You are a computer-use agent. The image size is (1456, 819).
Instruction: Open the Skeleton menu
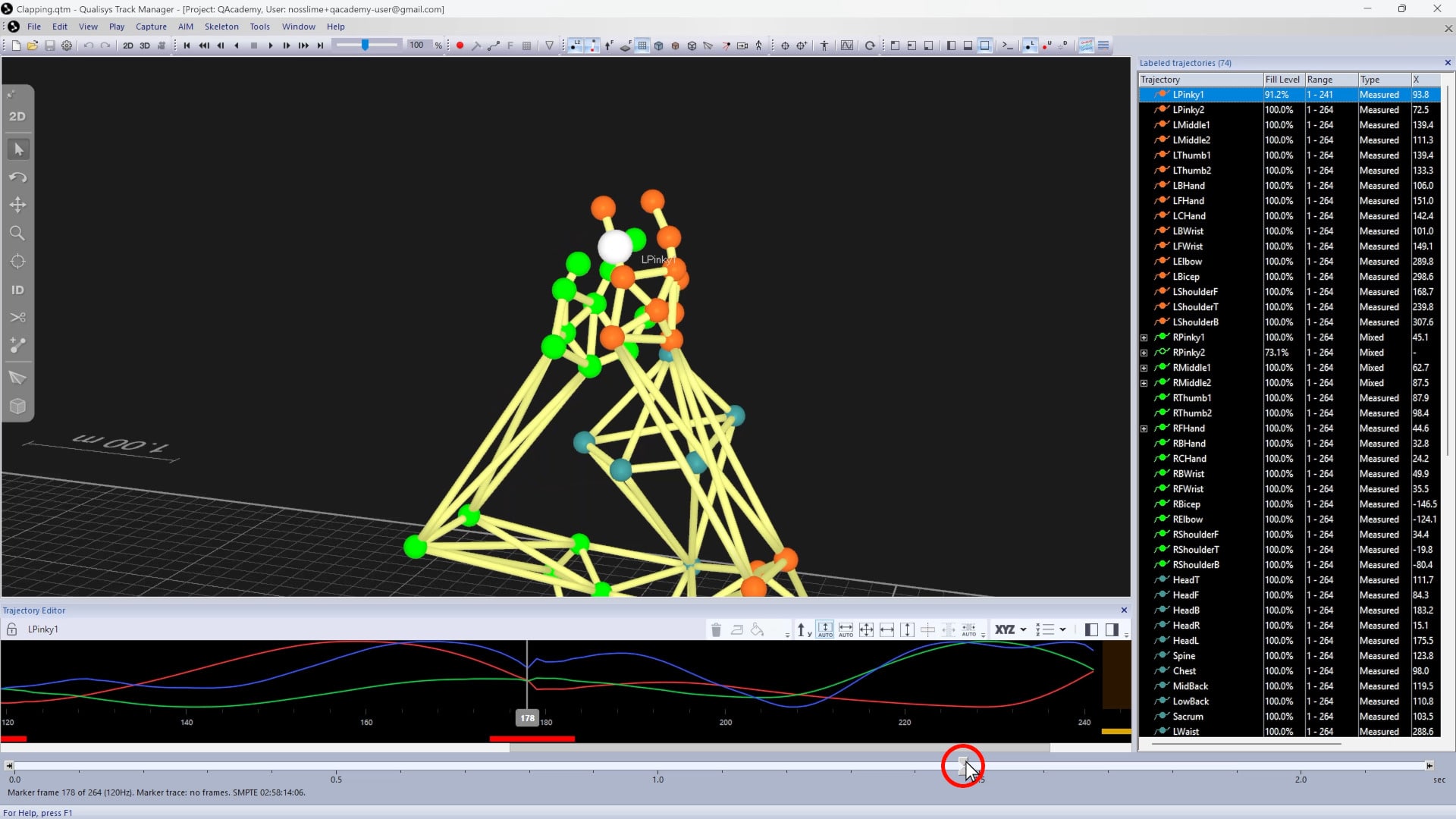(x=221, y=27)
